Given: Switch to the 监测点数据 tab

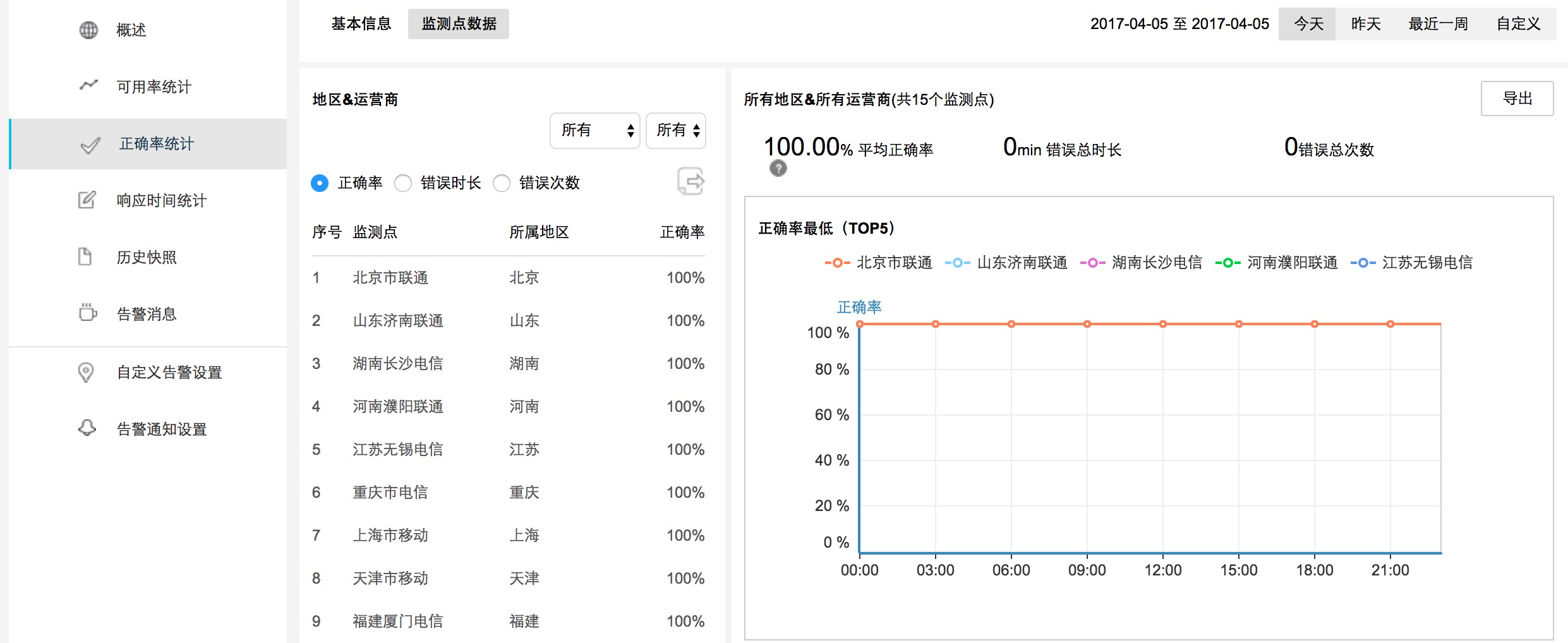Looking at the screenshot, I should pyautogui.click(x=459, y=24).
